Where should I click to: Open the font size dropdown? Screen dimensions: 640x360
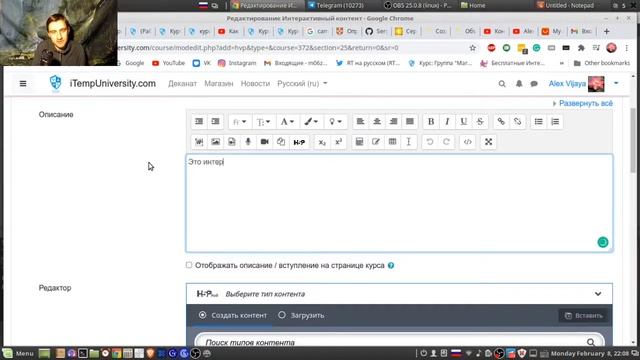coord(263,122)
